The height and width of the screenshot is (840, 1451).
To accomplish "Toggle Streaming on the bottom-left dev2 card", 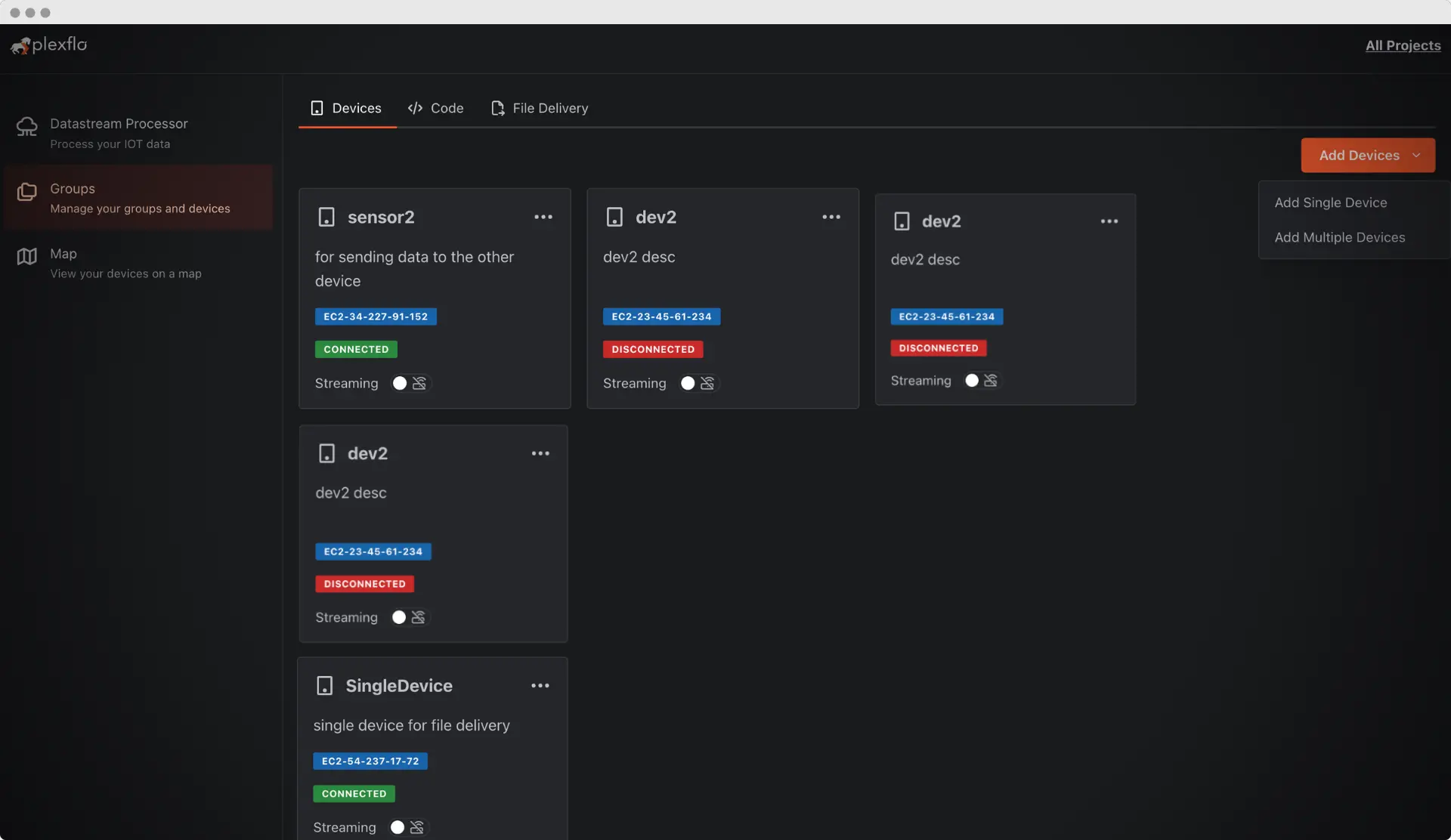I will pos(408,618).
